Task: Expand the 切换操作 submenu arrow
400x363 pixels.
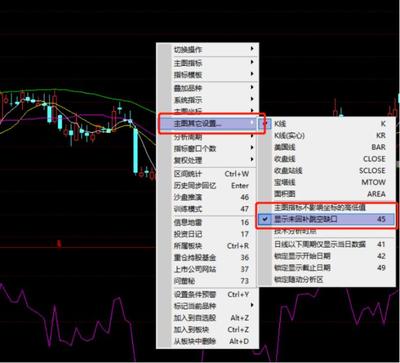Action: (x=252, y=49)
